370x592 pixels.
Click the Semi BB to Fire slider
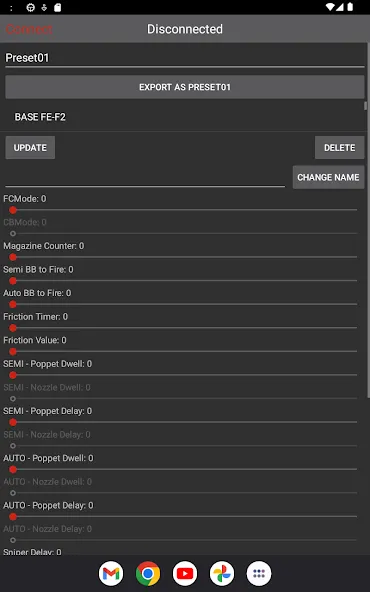181,281
